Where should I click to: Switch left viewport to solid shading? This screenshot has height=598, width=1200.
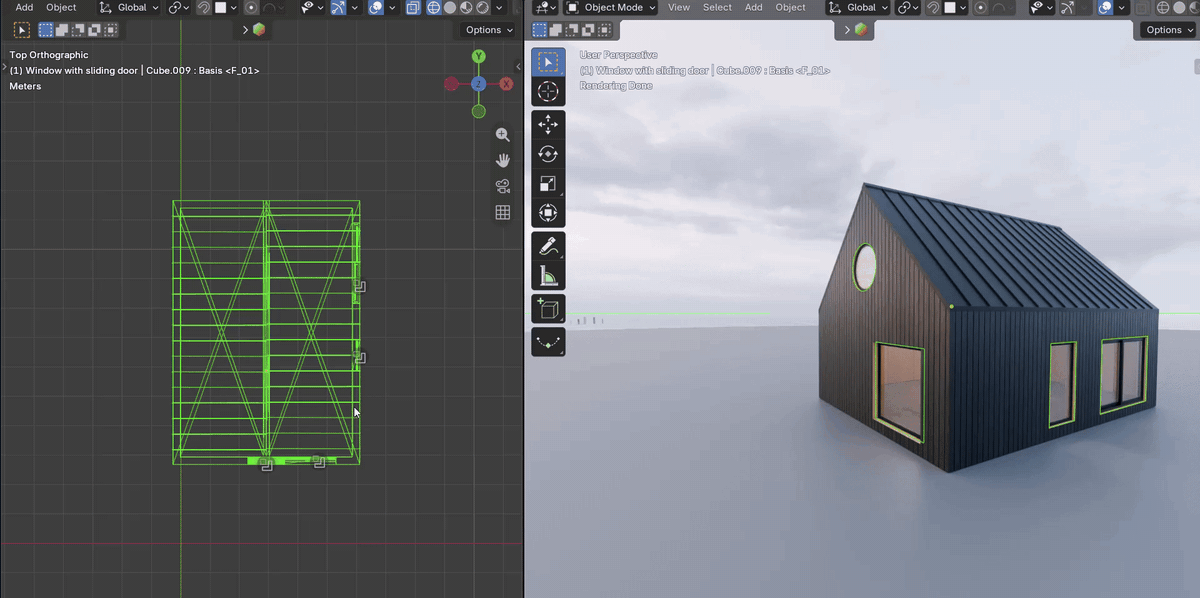(450, 7)
